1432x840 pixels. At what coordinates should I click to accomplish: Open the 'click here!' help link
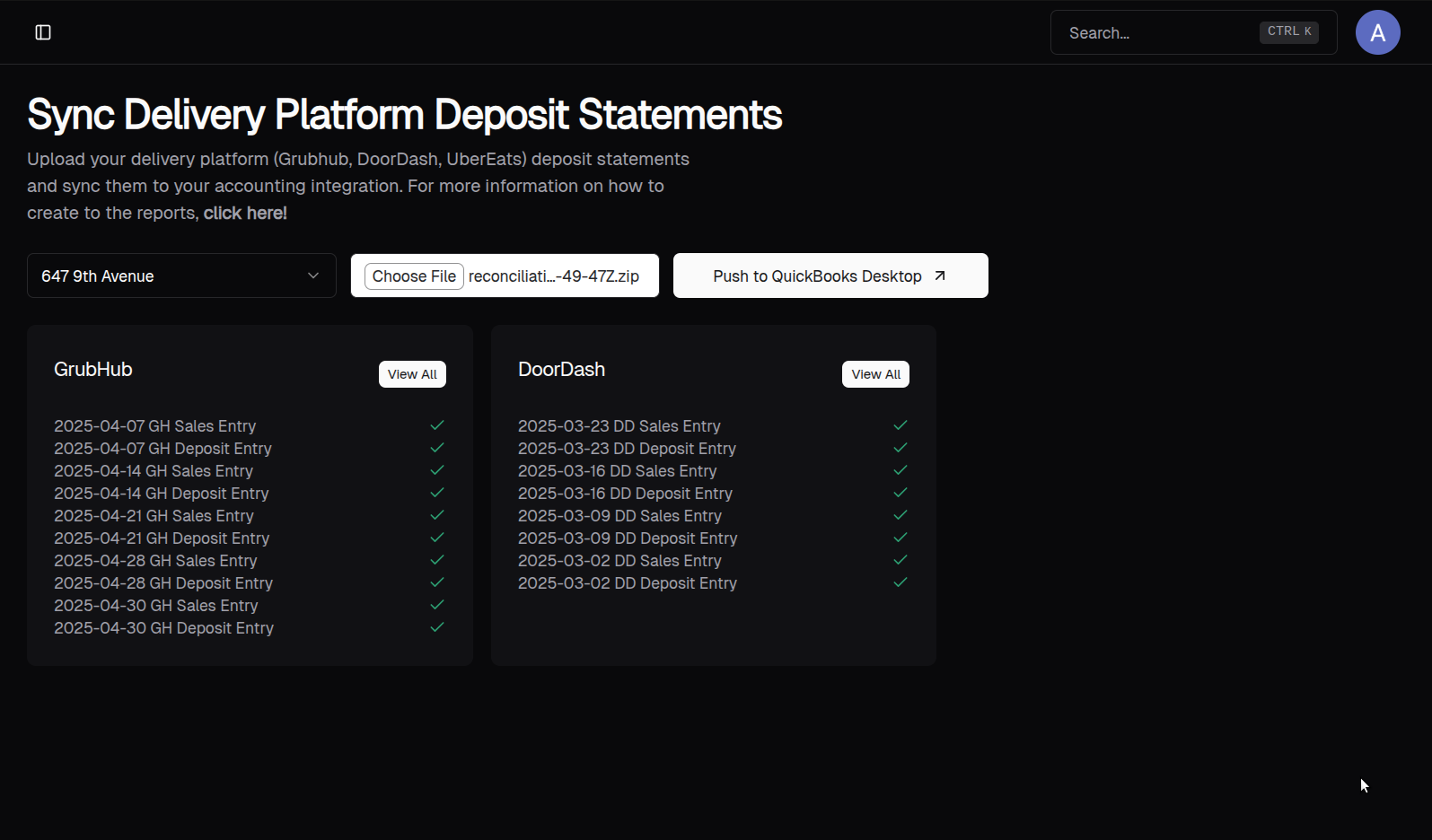[x=245, y=213]
